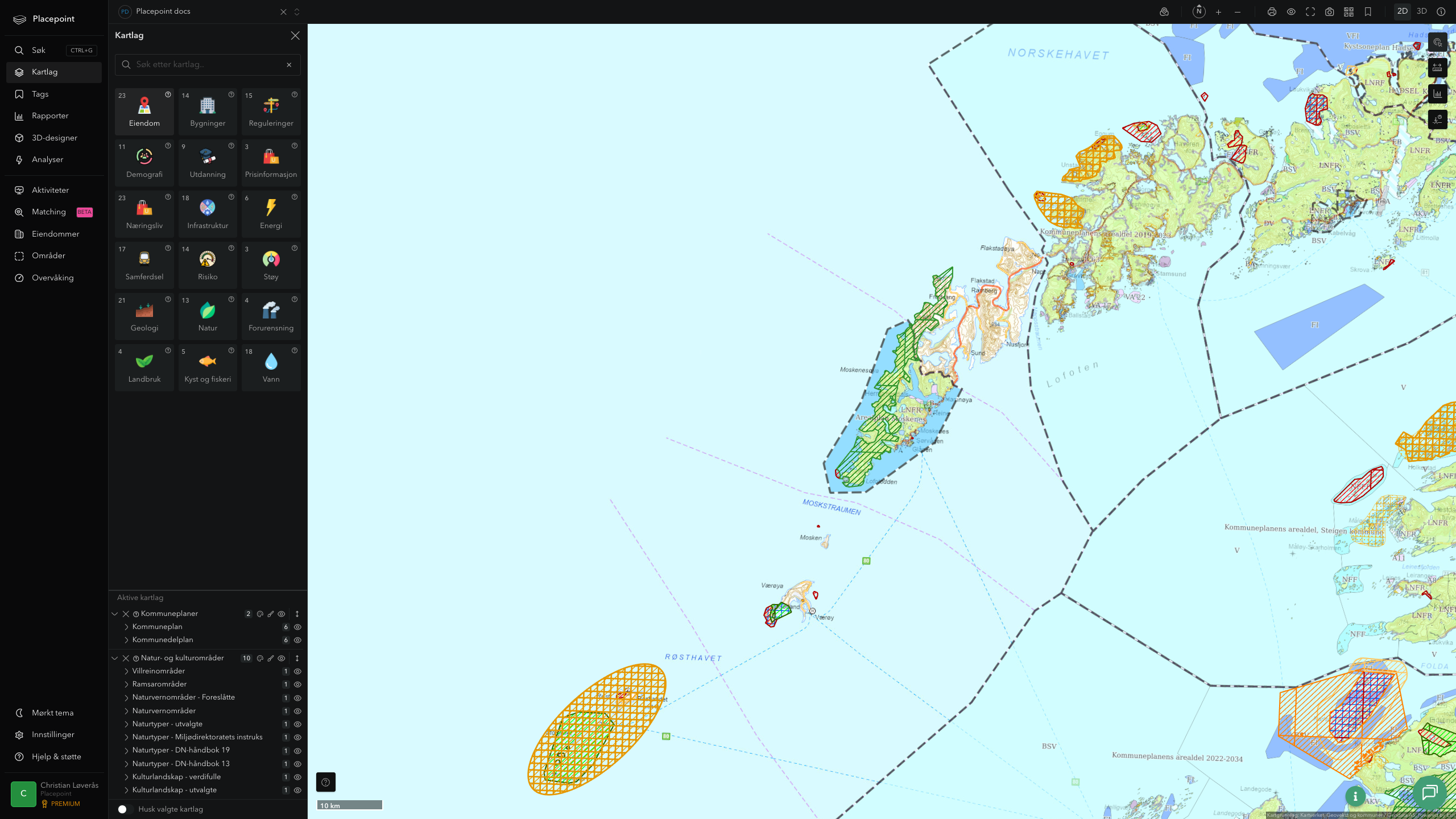Open Matching BETA in the sidebar
This screenshot has width=1456, height=819.
click(54, 212)
